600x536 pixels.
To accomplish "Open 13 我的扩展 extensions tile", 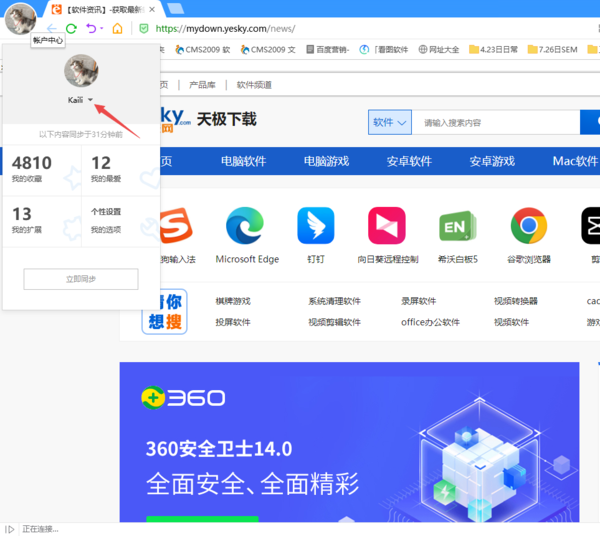I will [42, 222].
